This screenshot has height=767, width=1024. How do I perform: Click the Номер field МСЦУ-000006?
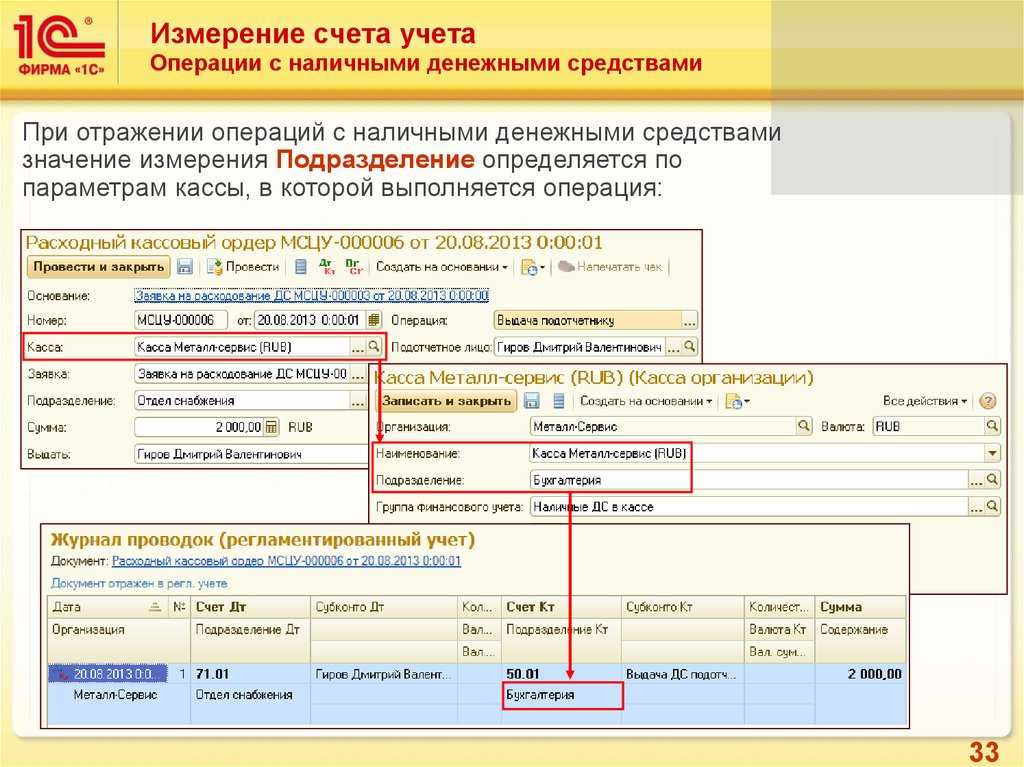coord(181,320)
